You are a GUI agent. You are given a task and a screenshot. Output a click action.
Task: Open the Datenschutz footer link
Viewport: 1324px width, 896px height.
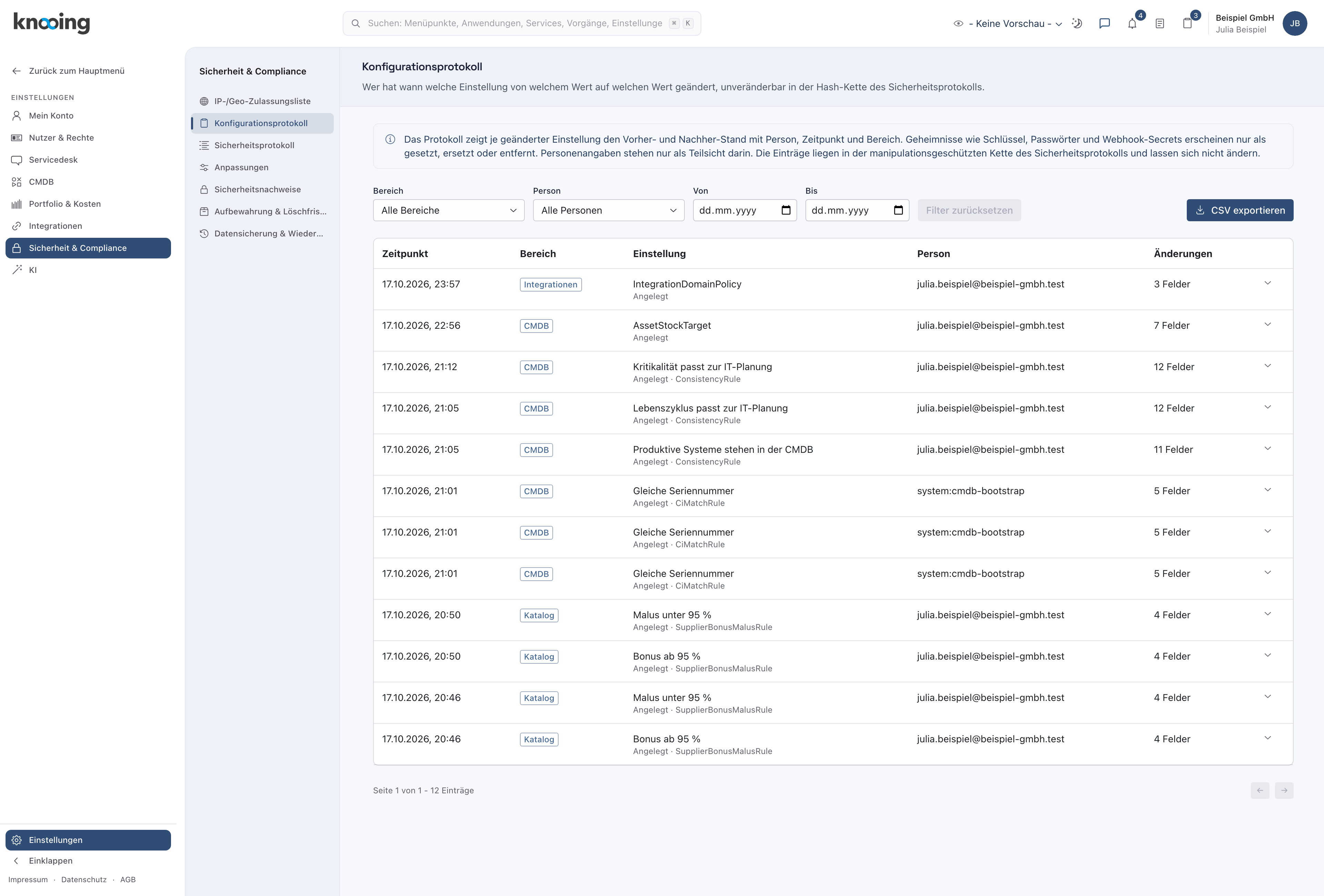click(84, 879)
